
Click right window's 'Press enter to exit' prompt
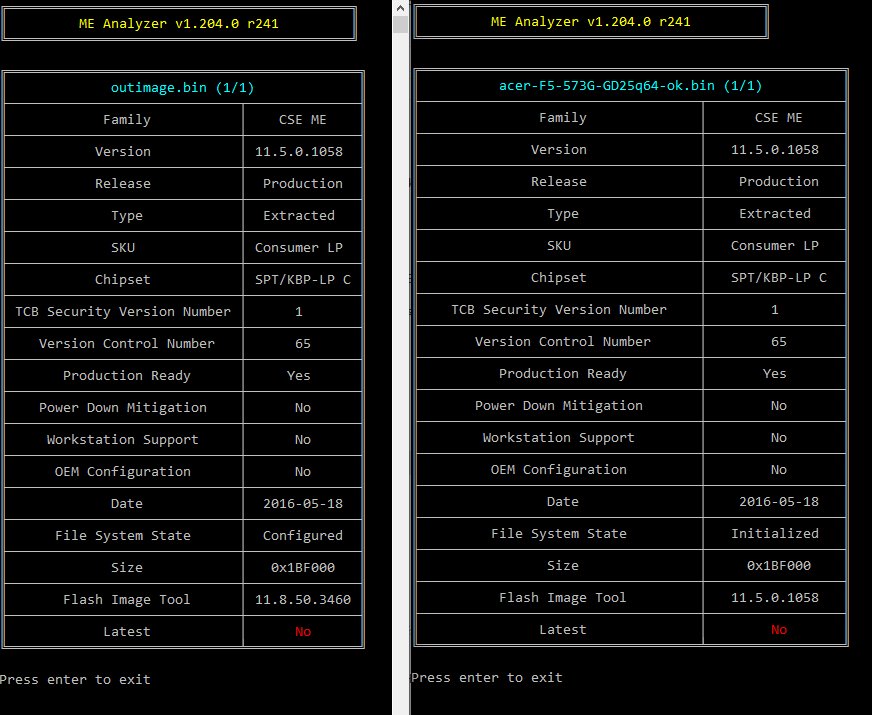click(487, 677)
